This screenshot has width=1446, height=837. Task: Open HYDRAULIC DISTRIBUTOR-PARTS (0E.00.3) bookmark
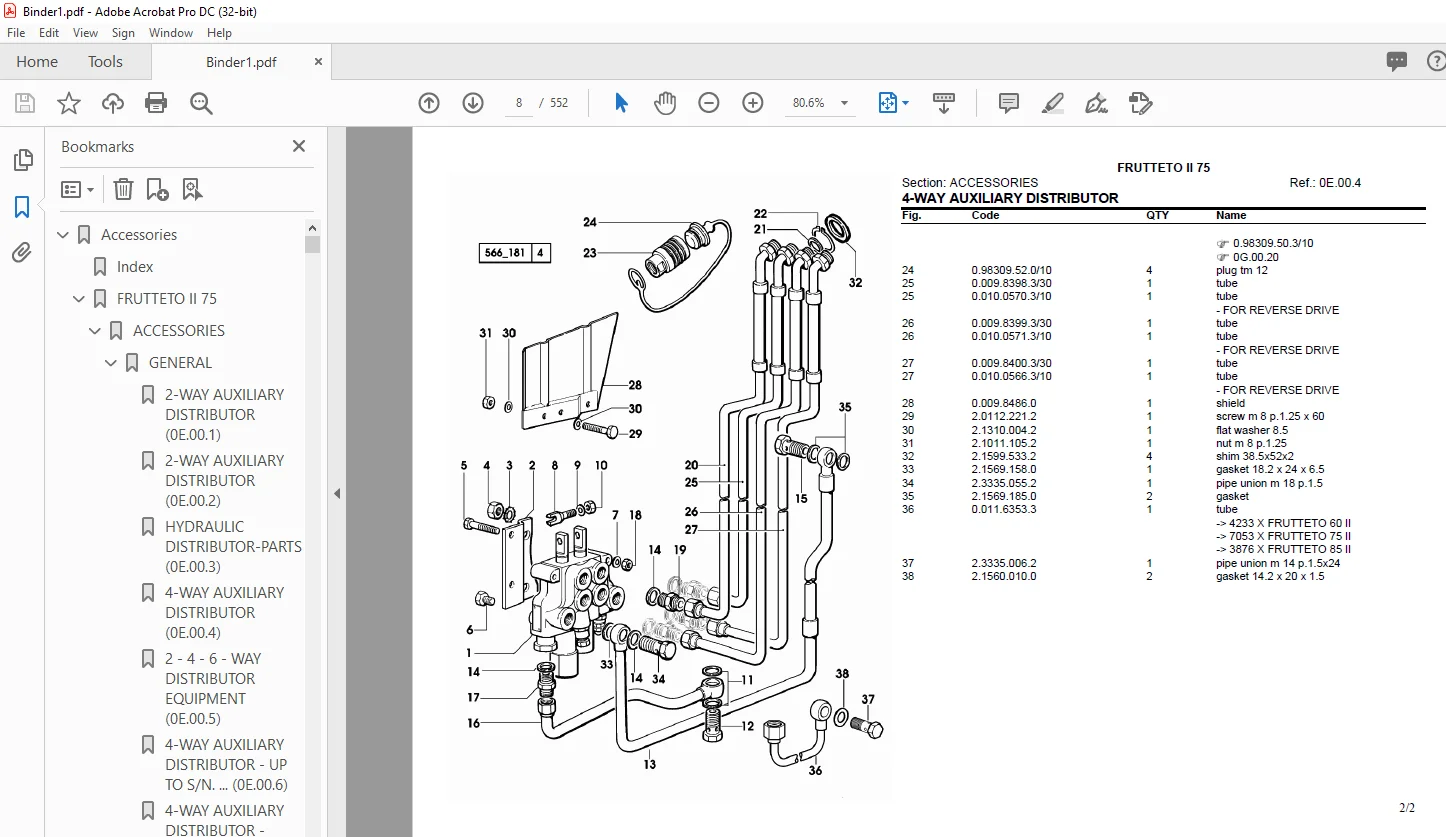click(x=234, y=547)
